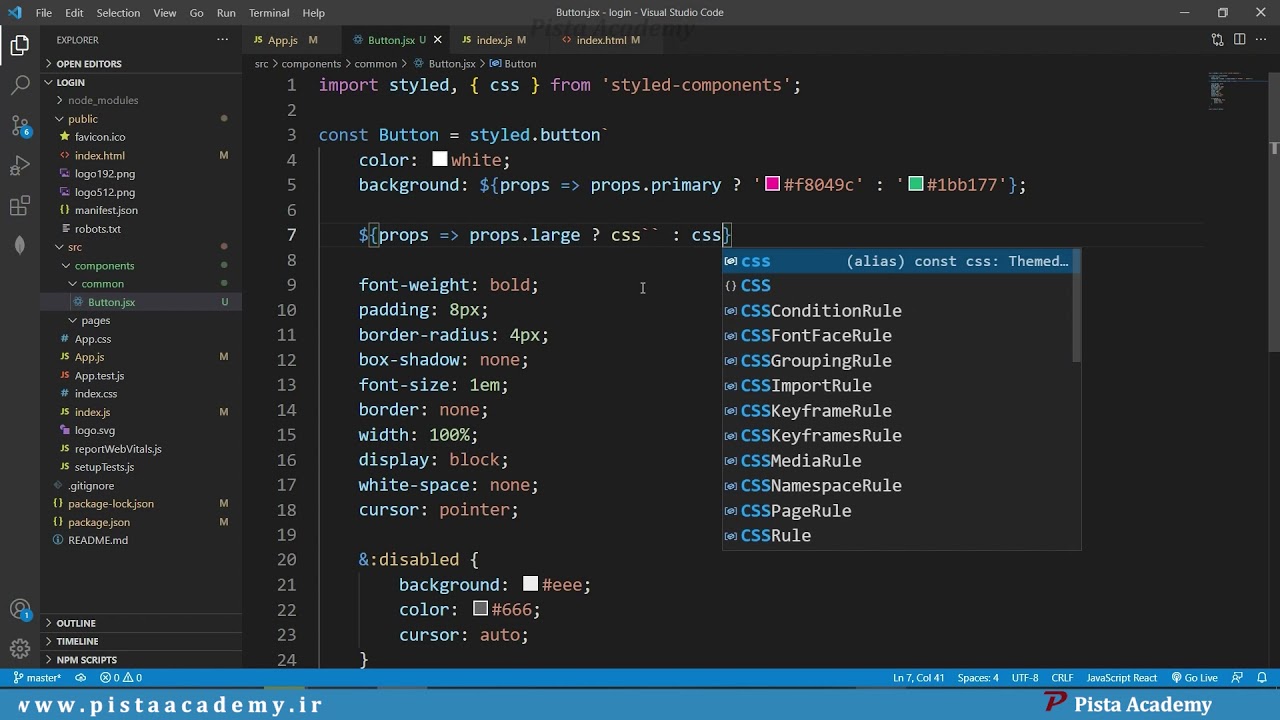Open the MongoDB leaf icon view
The image size is (1280, 720).
(x=20, y=246)
